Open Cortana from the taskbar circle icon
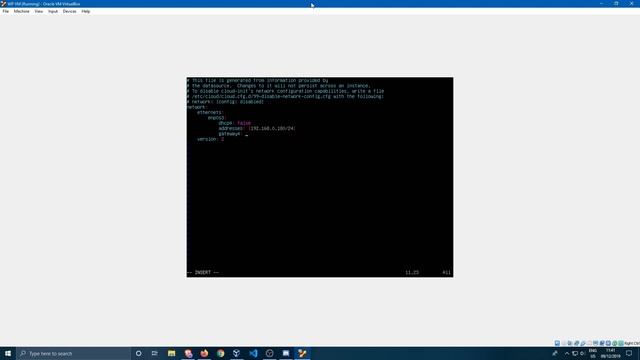Screen dimensions: 640x360 tap(138, 353)
